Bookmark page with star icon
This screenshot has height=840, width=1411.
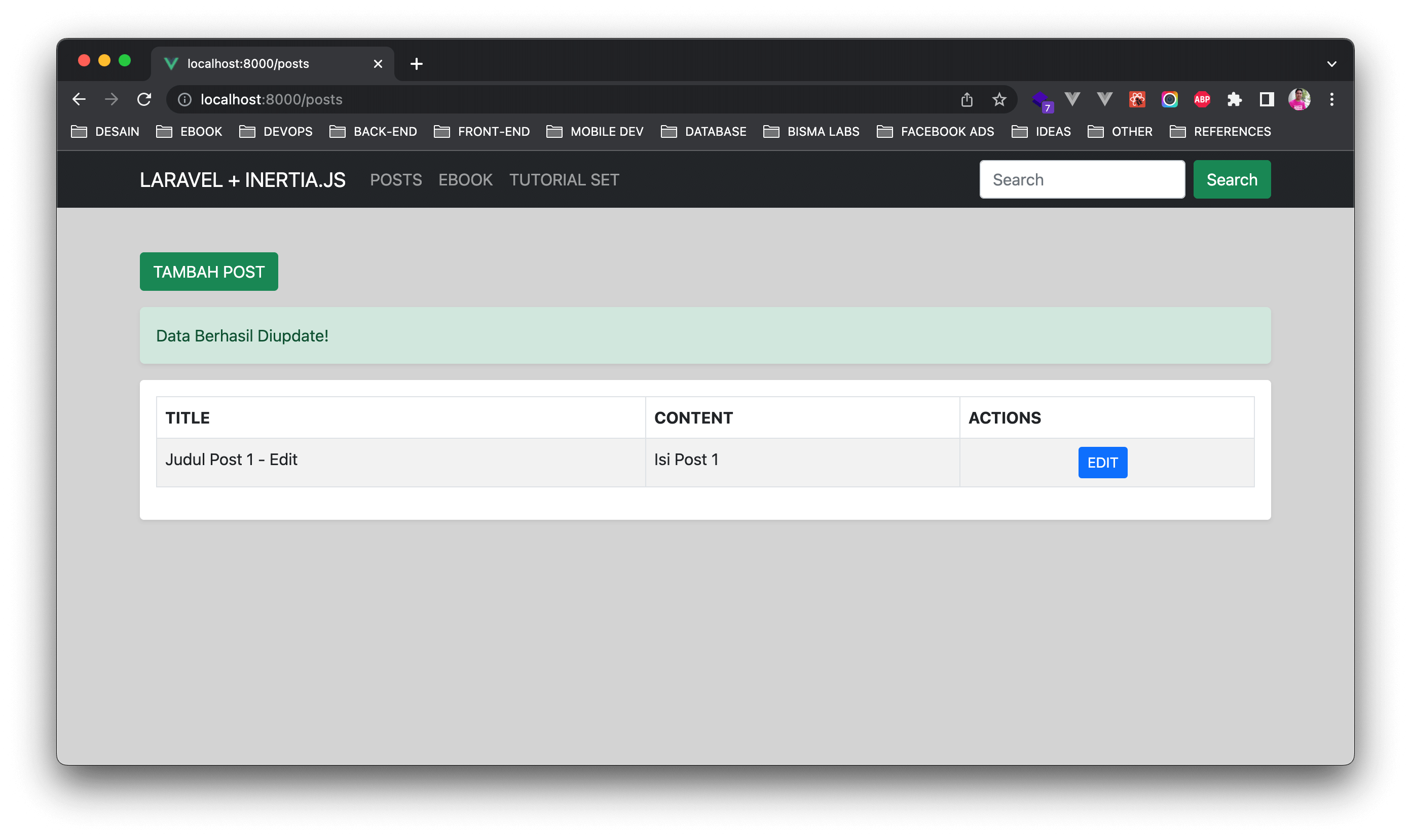(999, 100)
